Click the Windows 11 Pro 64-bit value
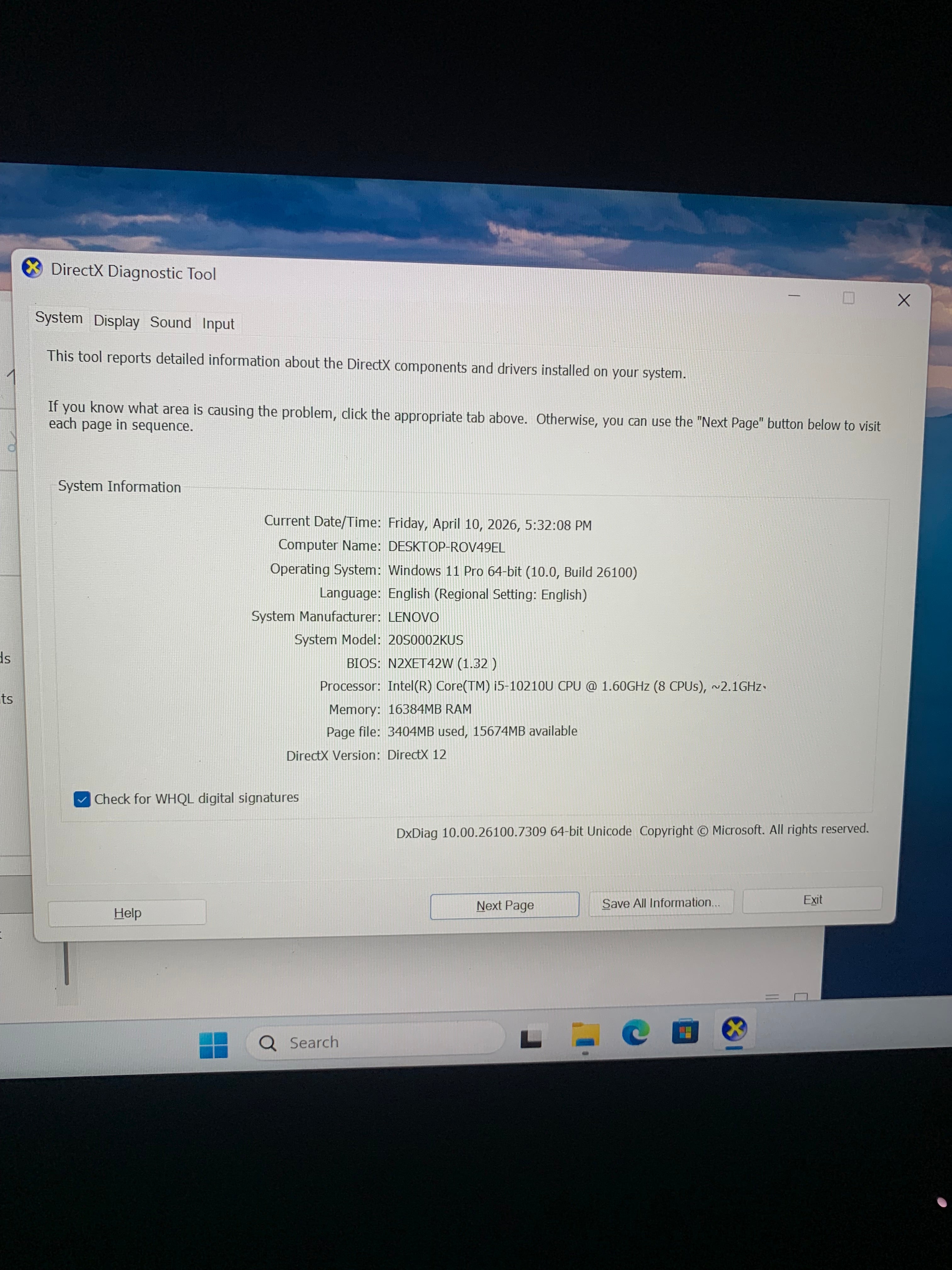Image resolution: width=952 pixels, height=1270 pixels. (513, 571)
